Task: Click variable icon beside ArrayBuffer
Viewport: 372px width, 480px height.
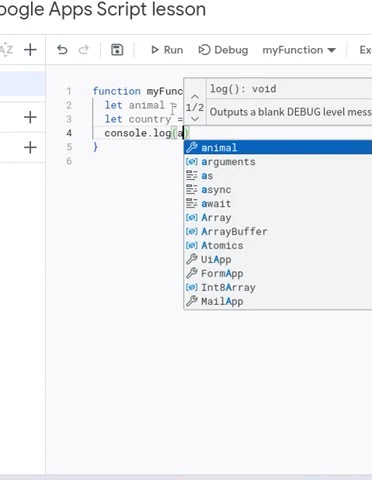Action: pos(192,231)
